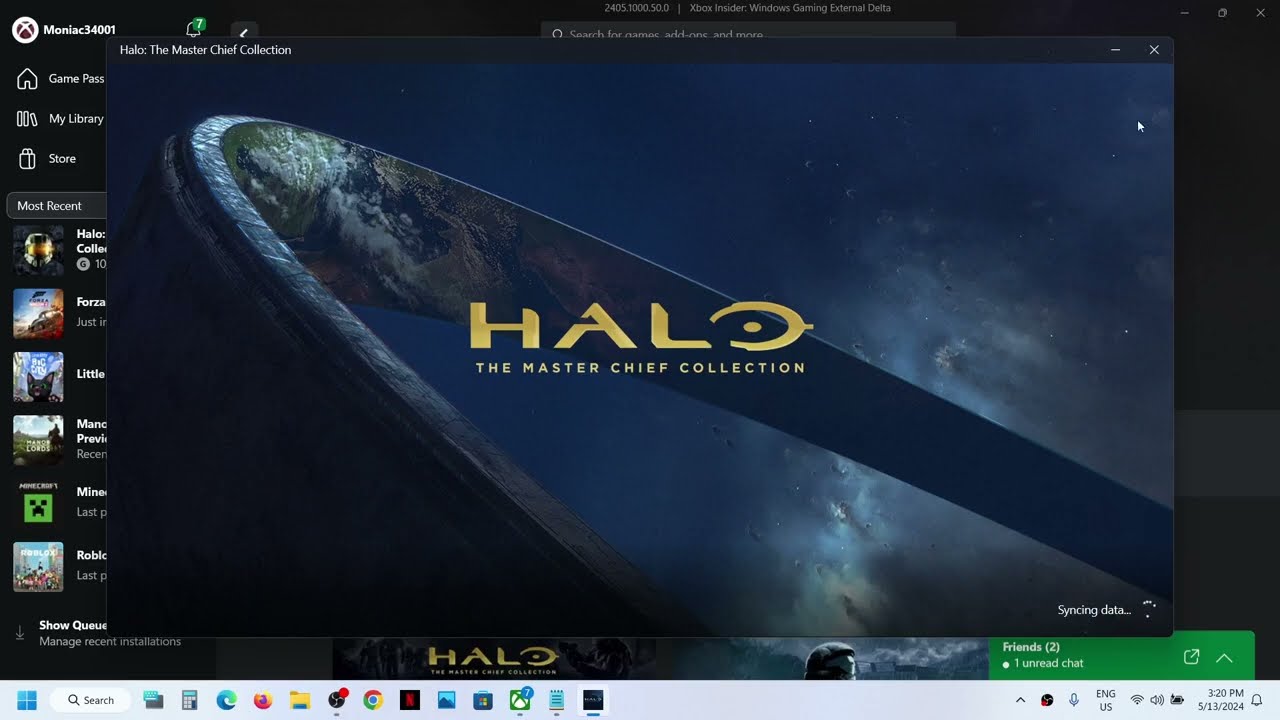Open the volume control in tray
Screen dimensions: 1280x720
1157,700
